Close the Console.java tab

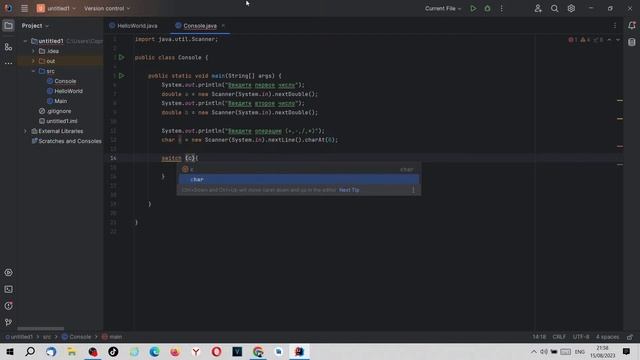tap(223, 26)
